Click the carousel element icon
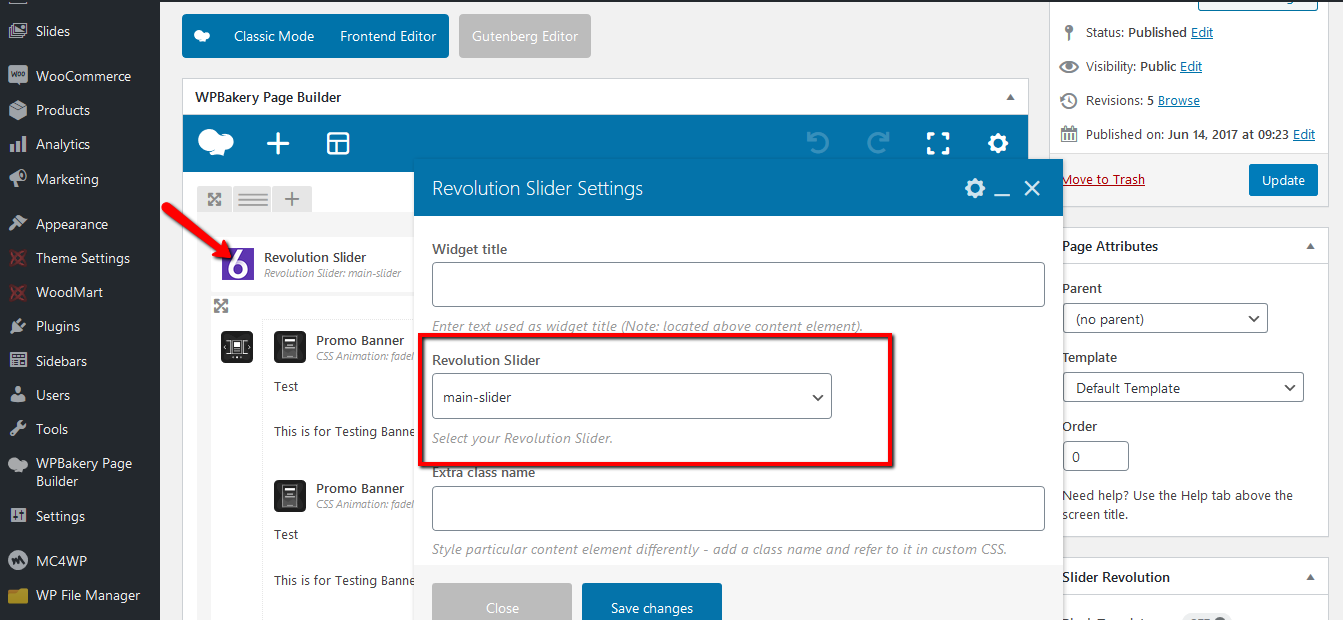The image size is (1343, 620). (x=237, y=347)
